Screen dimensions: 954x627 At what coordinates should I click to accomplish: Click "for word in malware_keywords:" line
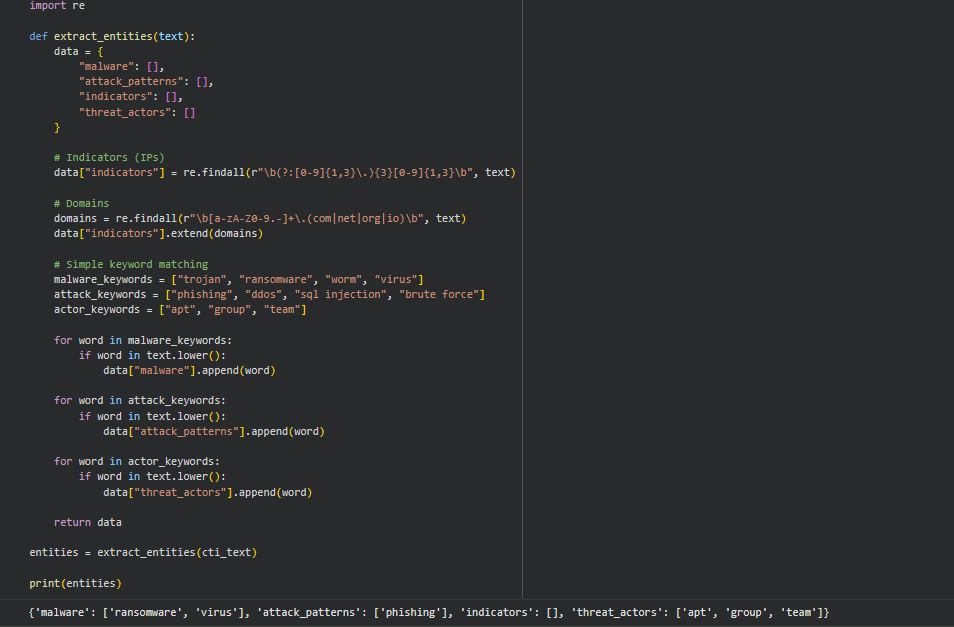point(143,341)
